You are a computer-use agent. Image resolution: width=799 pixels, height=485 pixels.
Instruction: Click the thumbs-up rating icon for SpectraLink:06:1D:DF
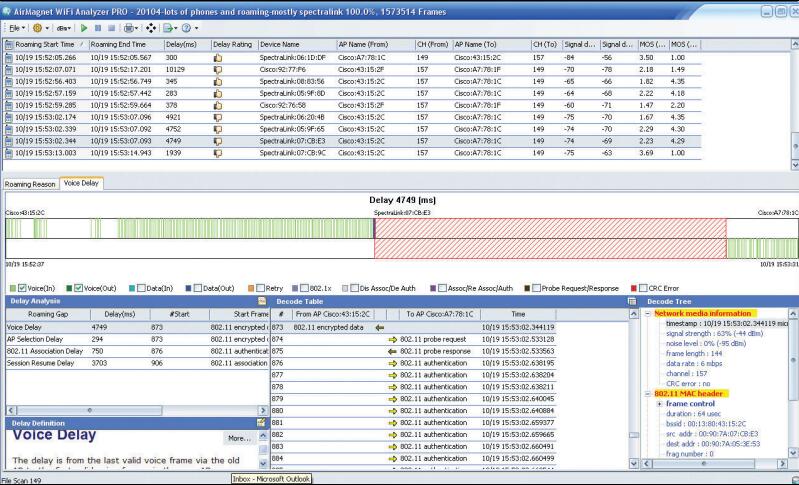click(x=218, y=58)
